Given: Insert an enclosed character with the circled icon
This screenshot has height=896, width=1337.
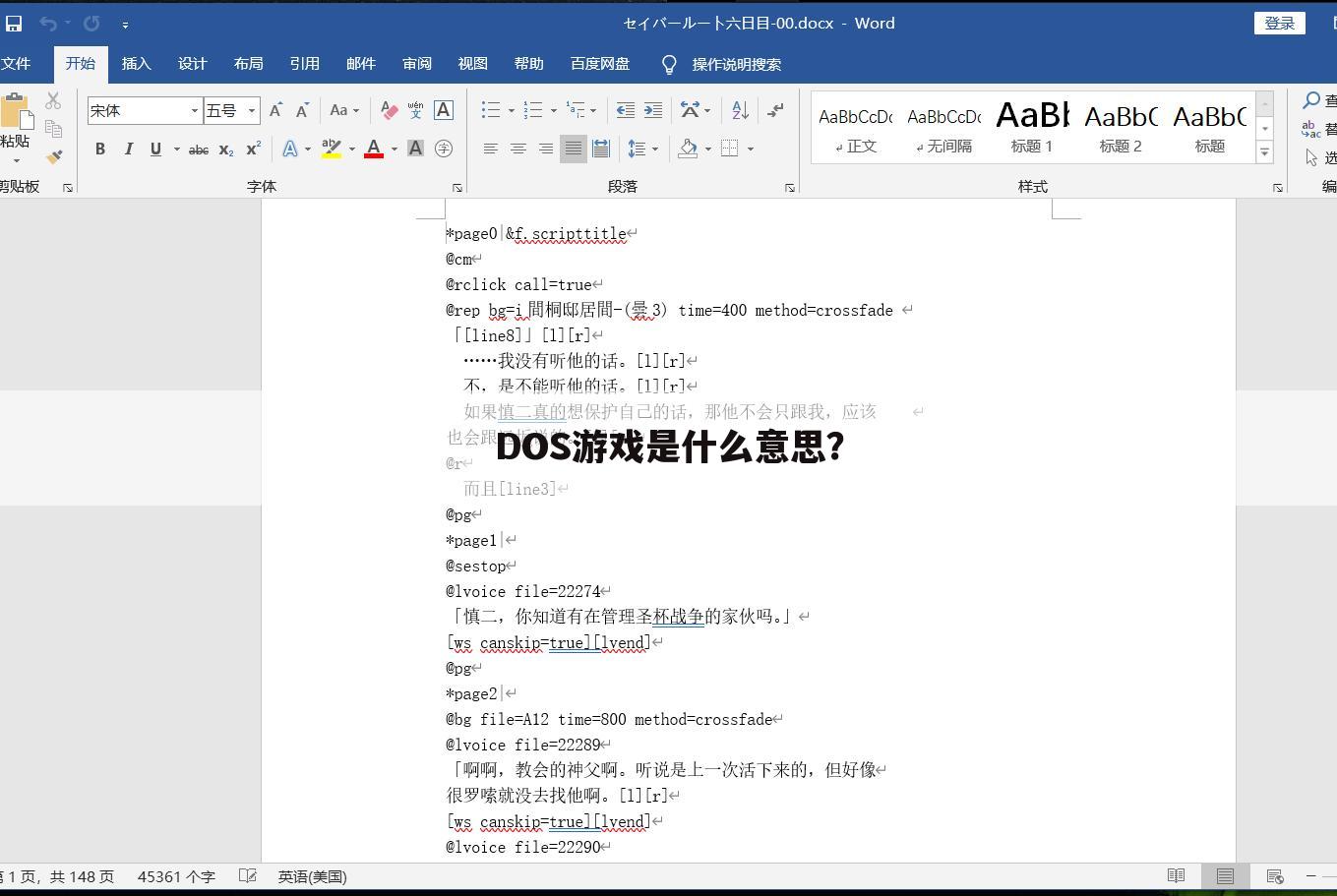Looking at the screenshot, I should point(443,149).
